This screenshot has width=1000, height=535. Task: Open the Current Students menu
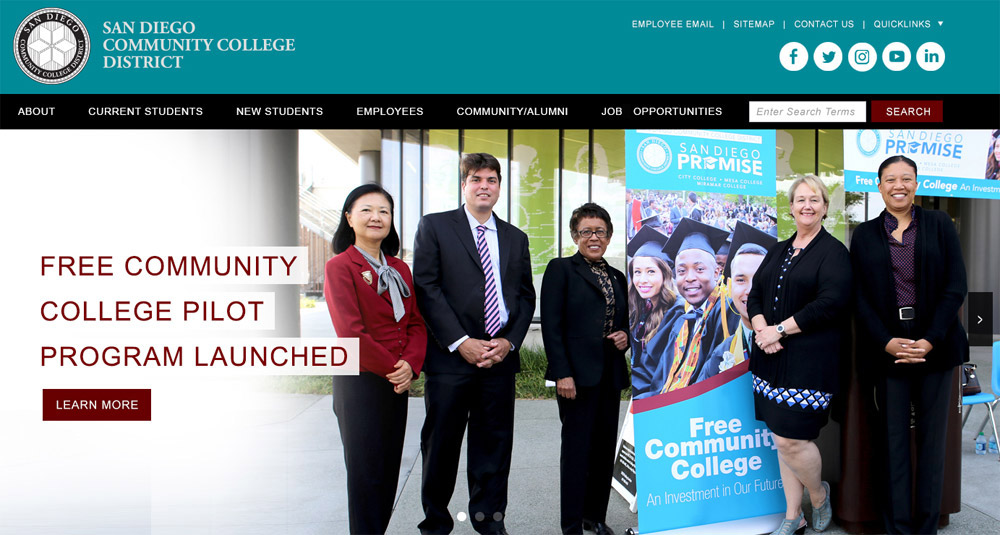point(145,112)
